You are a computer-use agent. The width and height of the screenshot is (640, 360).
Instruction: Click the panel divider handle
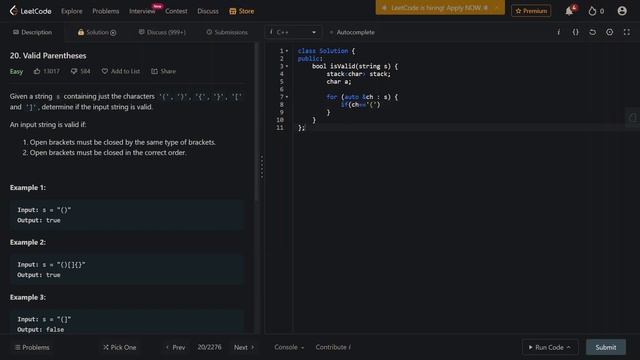(x=262, y=167)
